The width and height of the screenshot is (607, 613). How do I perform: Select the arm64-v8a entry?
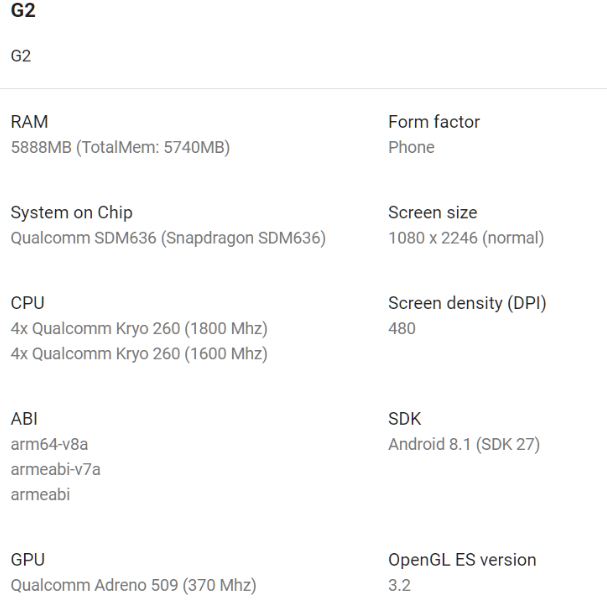(49, 445)
